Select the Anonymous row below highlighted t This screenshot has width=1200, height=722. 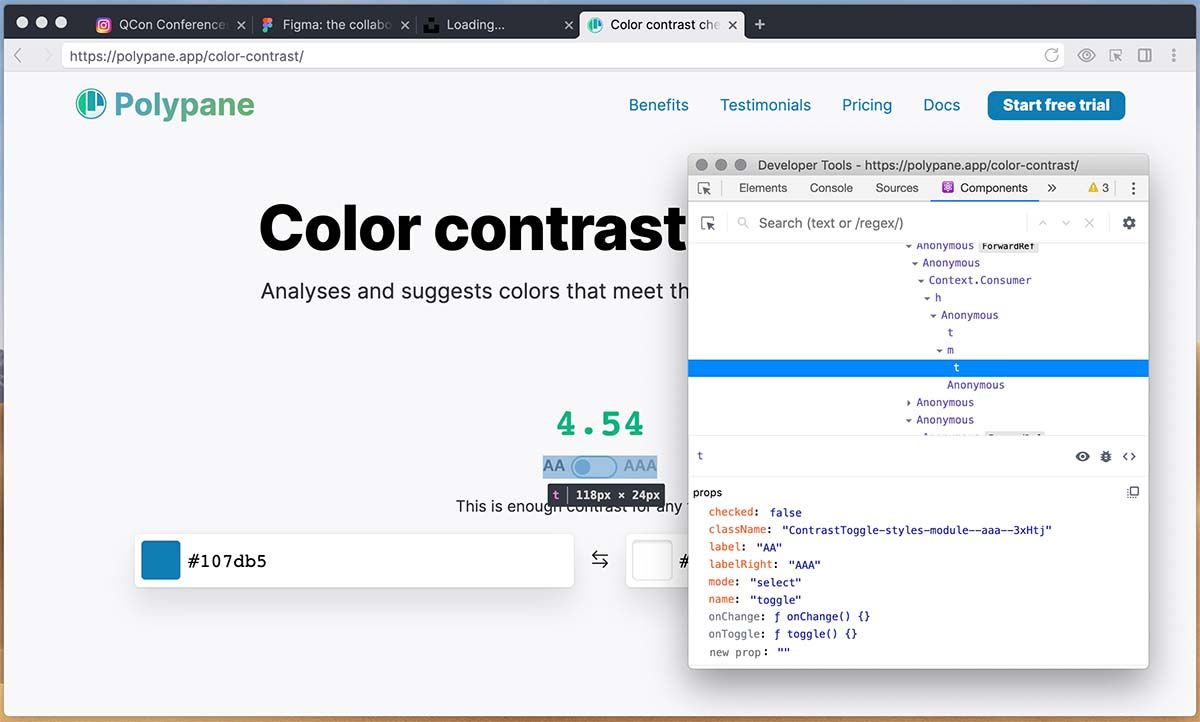tap(976, 385)
